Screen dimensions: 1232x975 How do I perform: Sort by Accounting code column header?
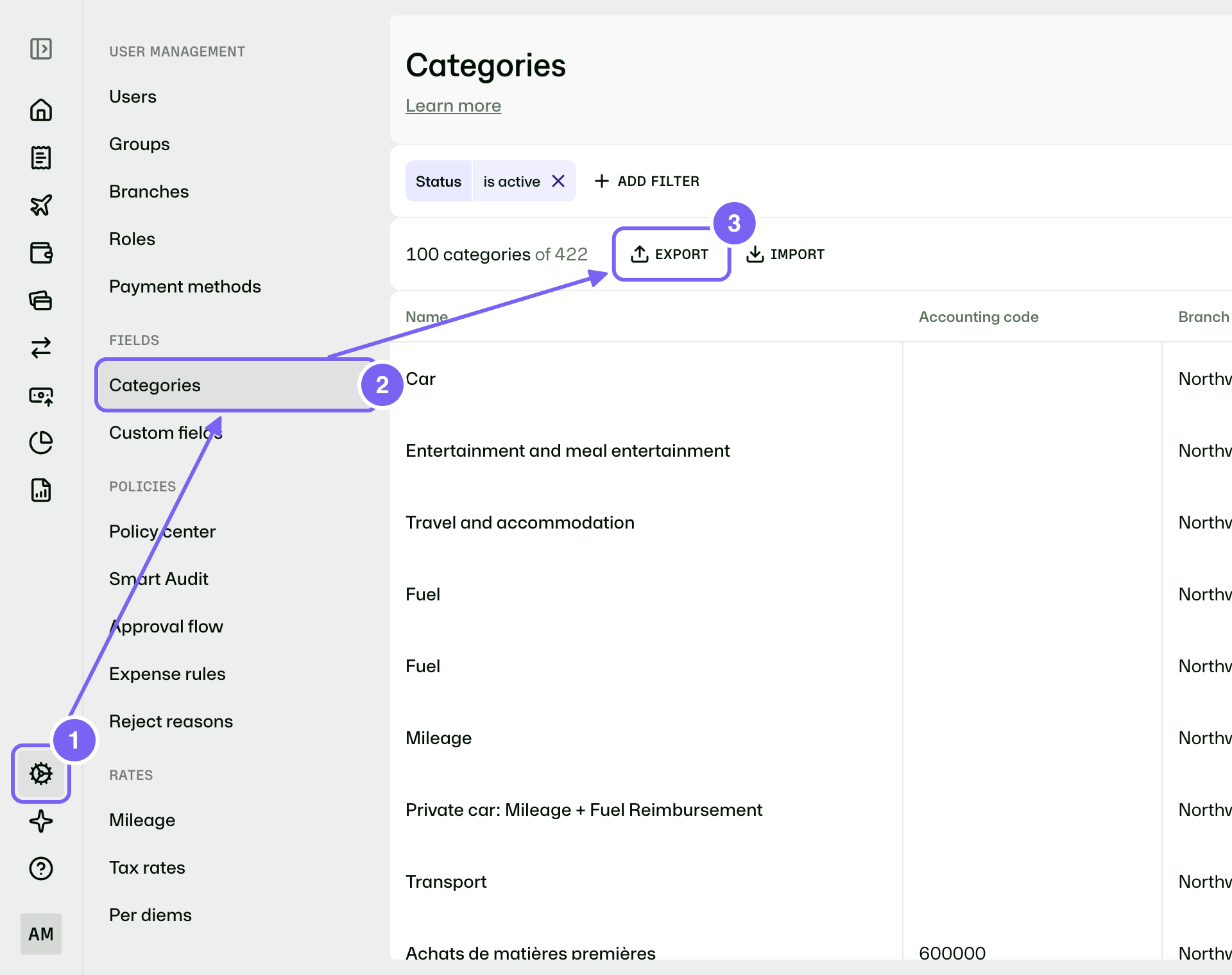pyautogui.click(x=979, y=316)
